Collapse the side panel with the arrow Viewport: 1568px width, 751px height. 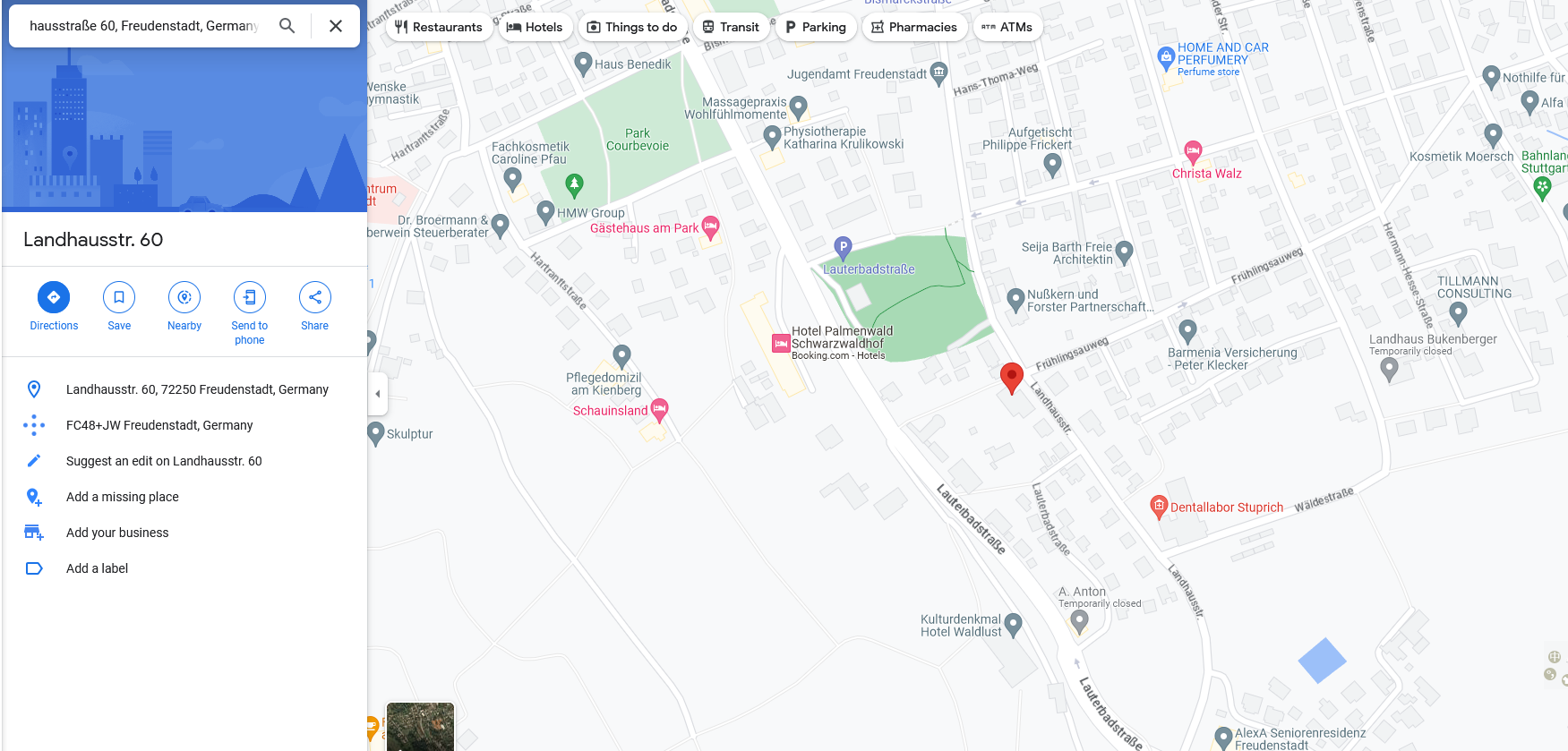(x=377, y=394)
